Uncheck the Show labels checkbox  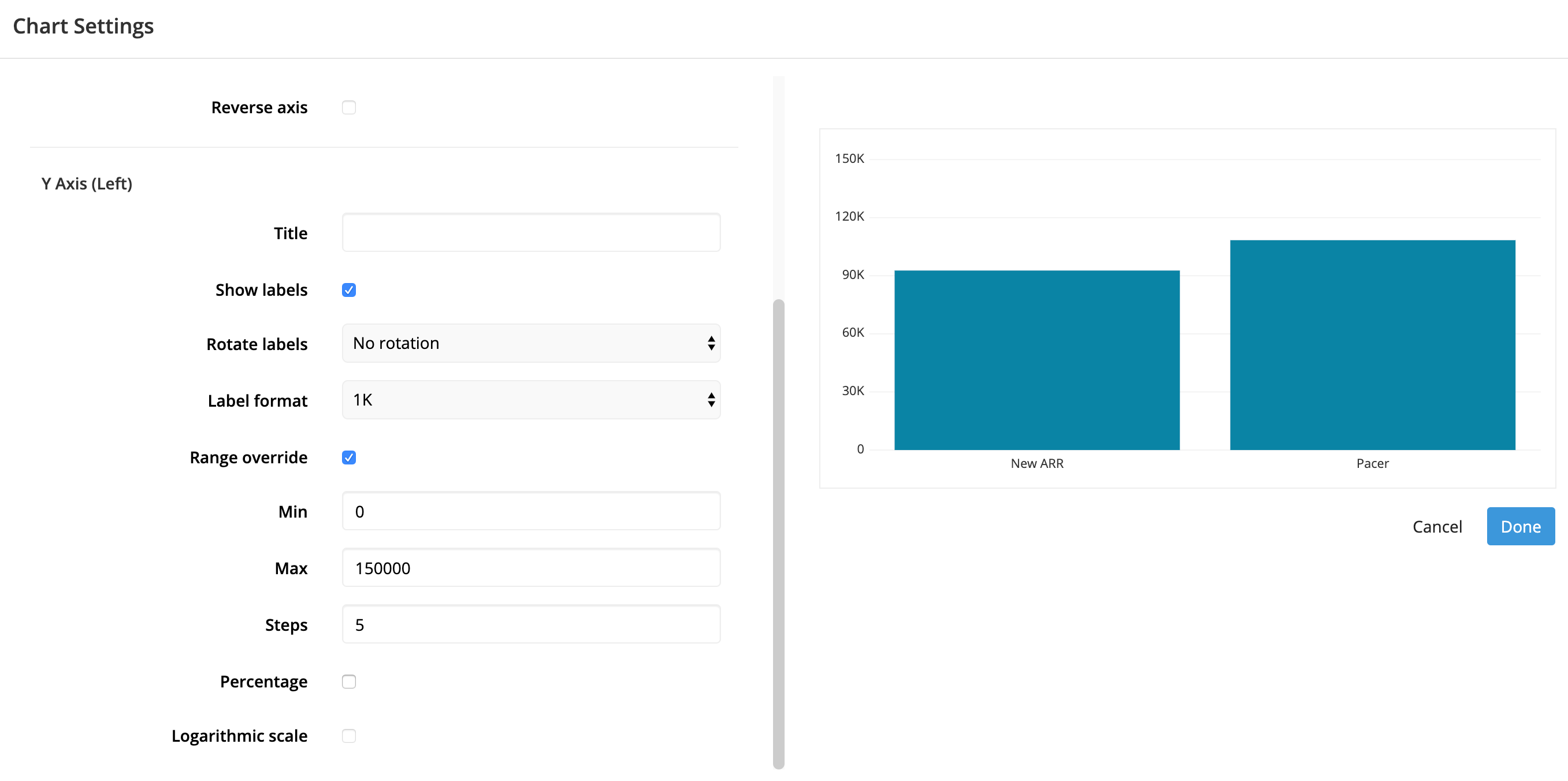pos(349,291)
